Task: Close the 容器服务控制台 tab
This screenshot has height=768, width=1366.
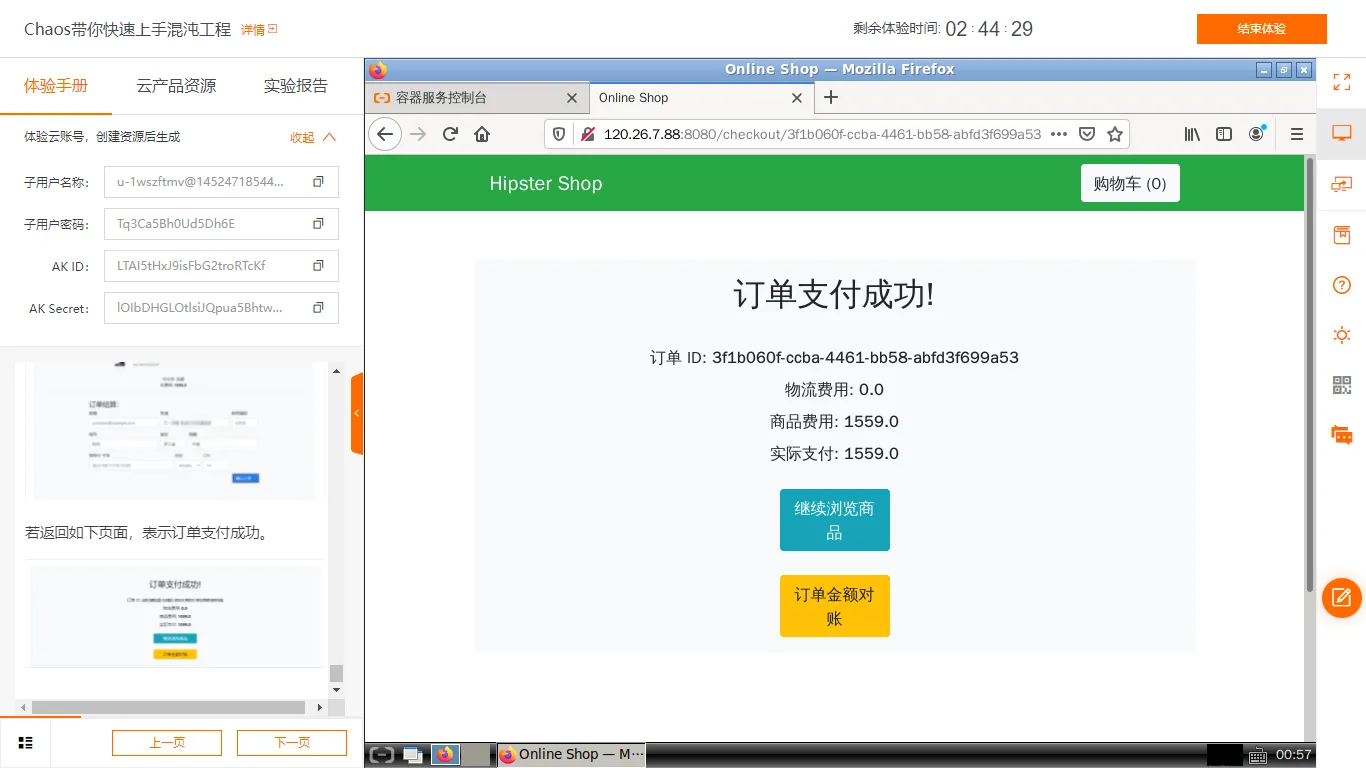Action: tap(572, 98)
